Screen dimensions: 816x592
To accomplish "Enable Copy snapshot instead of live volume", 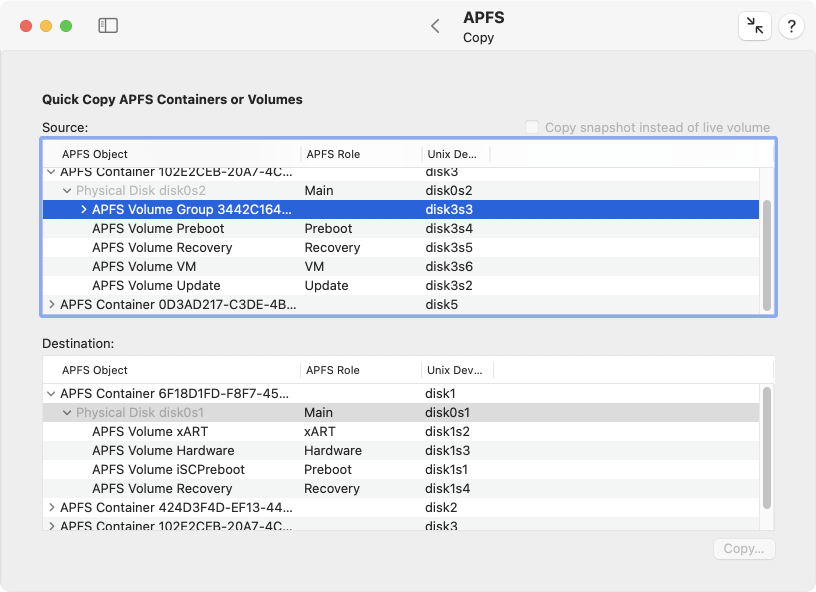I will click(531, 127).
